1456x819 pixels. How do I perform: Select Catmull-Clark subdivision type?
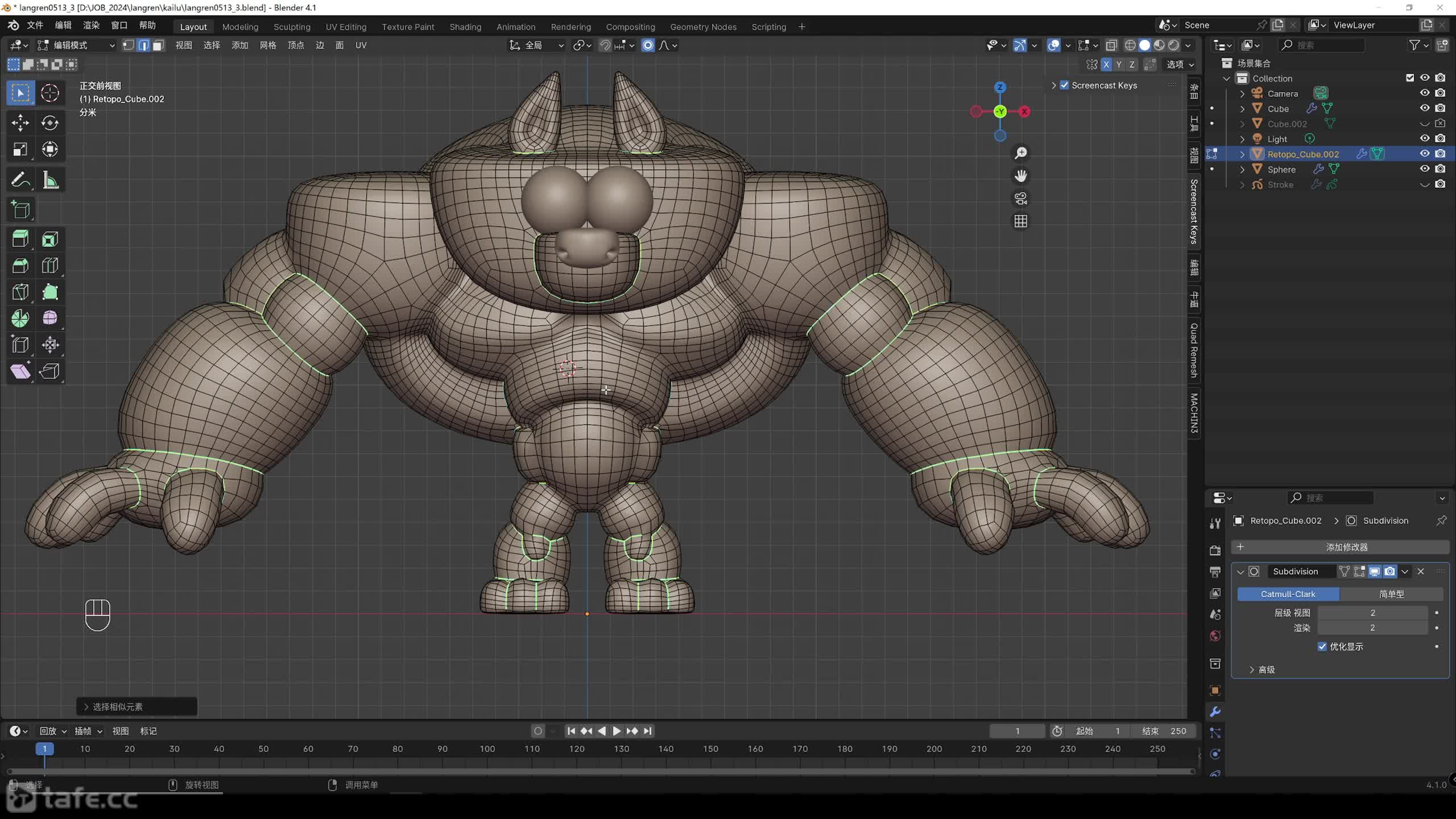pyautogui.click(x=1288, y=594)
